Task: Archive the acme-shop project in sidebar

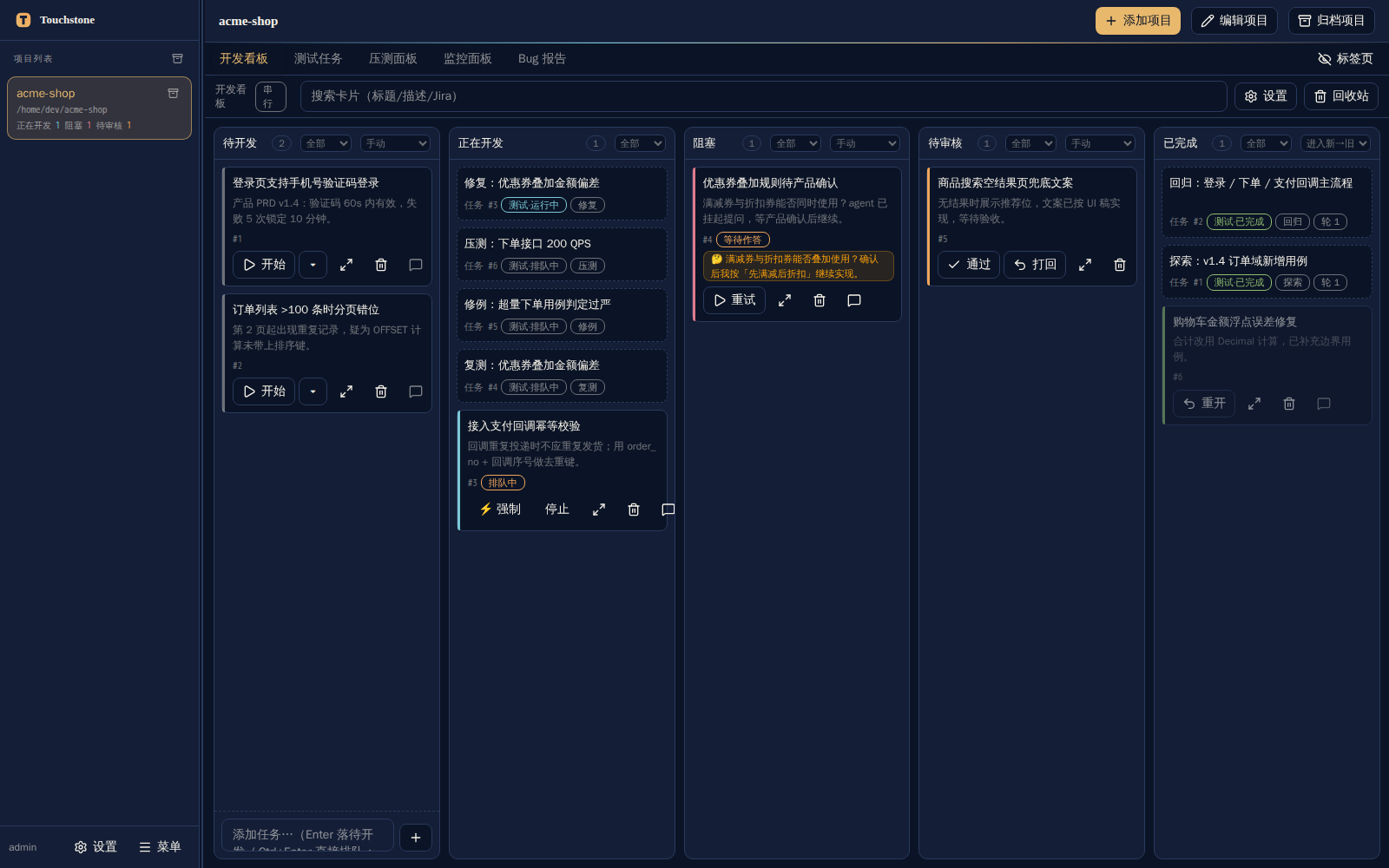Action: tap(173, 93)
